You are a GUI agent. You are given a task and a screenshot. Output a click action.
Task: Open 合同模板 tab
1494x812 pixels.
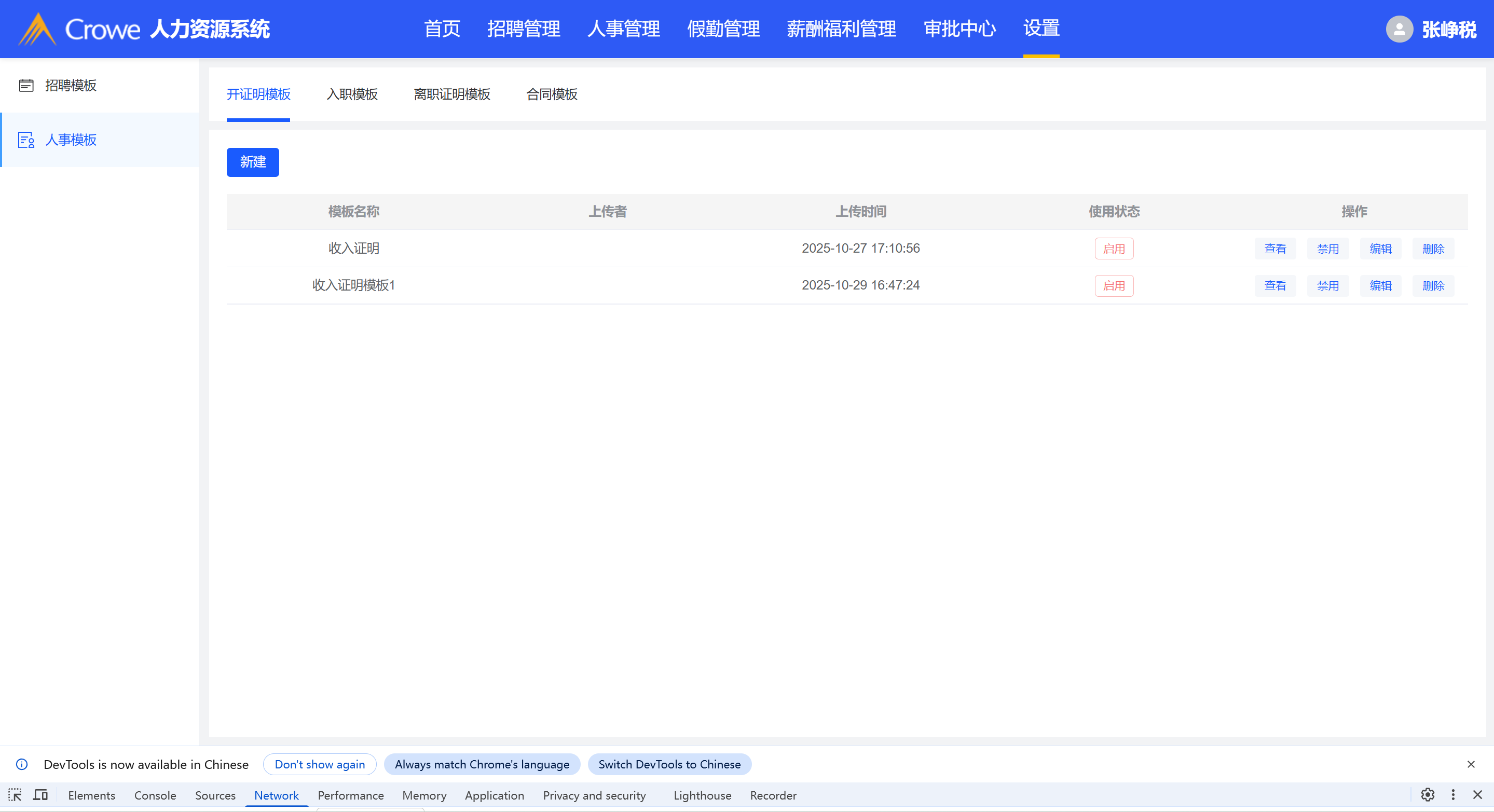click(552, 94)
